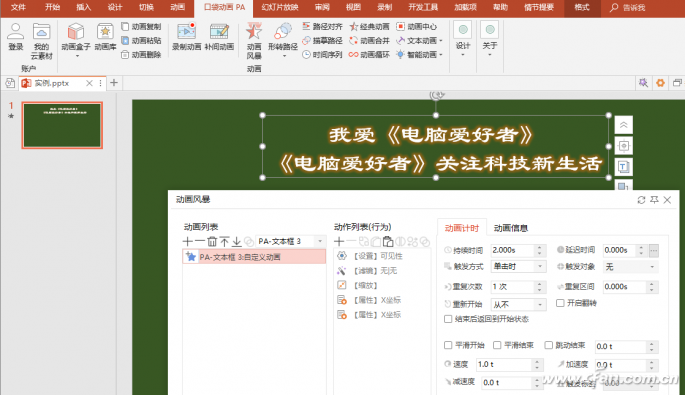Click the 告诉我 tell me search
This screenshot has width=685, height=395.
point(628,7)
